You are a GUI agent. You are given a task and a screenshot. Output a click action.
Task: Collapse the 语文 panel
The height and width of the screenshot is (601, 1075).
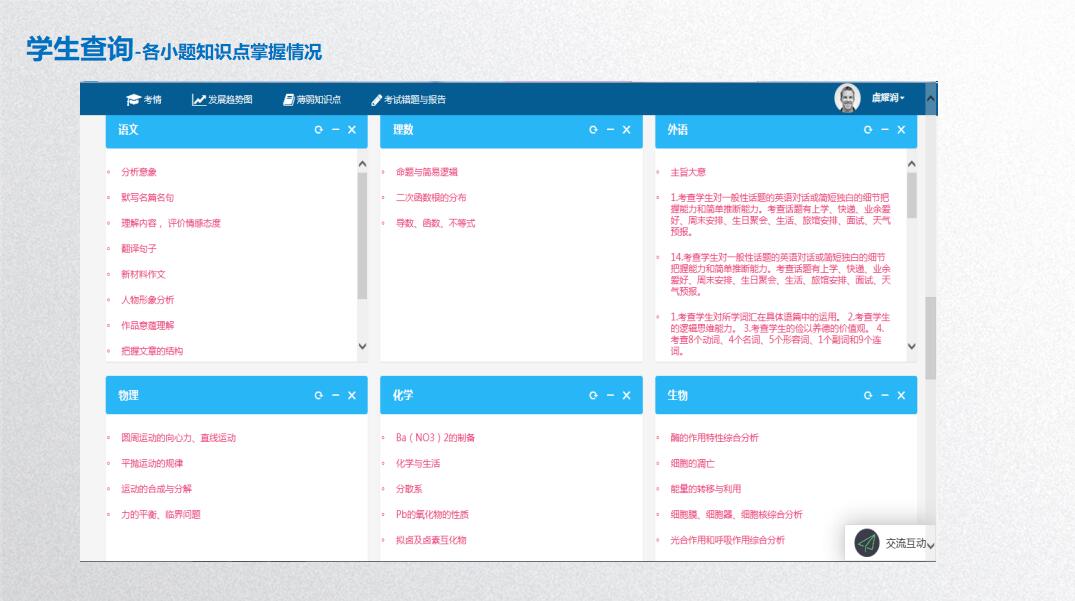(x=336, y=130)
